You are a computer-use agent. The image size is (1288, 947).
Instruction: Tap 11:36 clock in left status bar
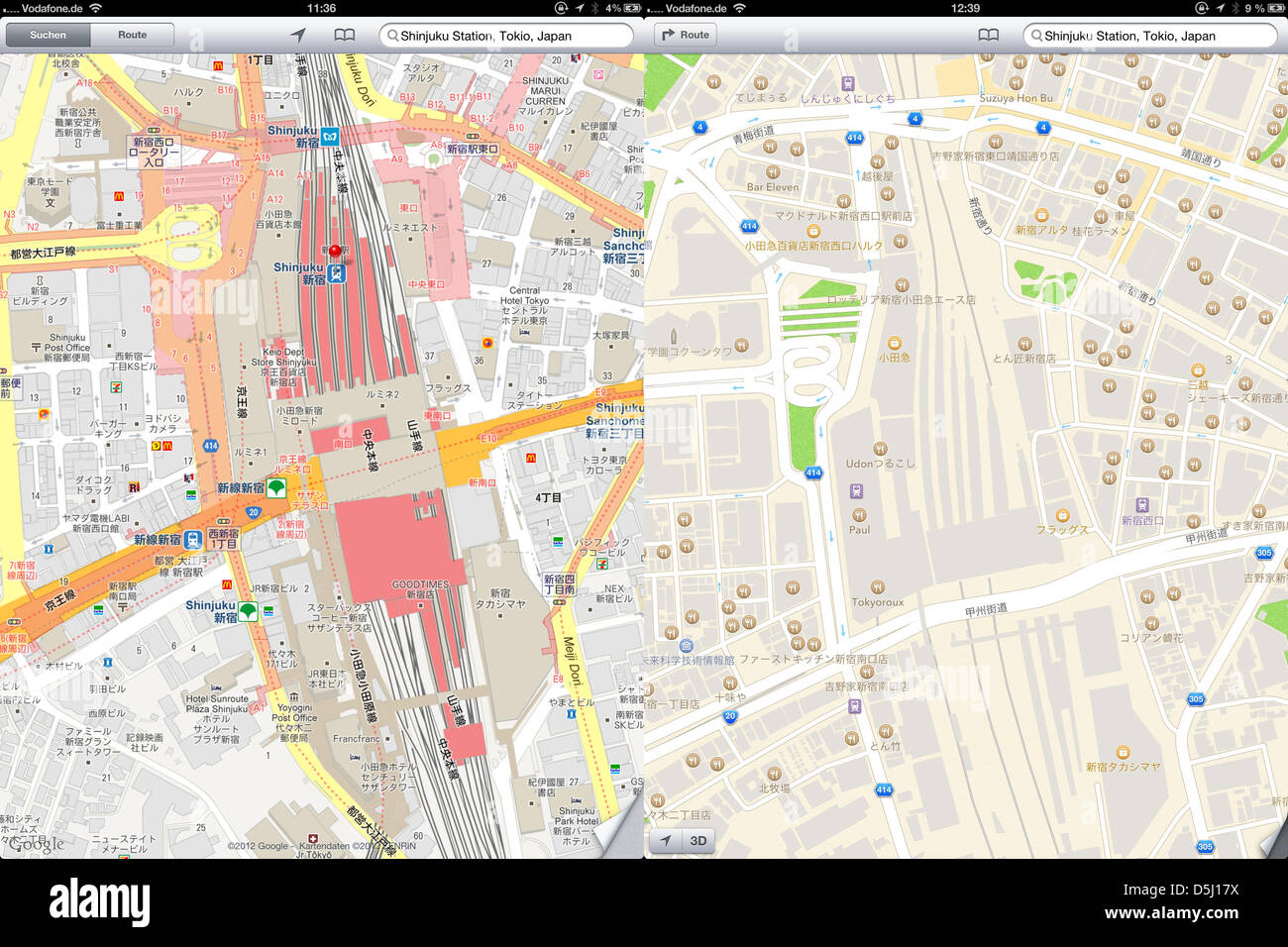point(321,8)
